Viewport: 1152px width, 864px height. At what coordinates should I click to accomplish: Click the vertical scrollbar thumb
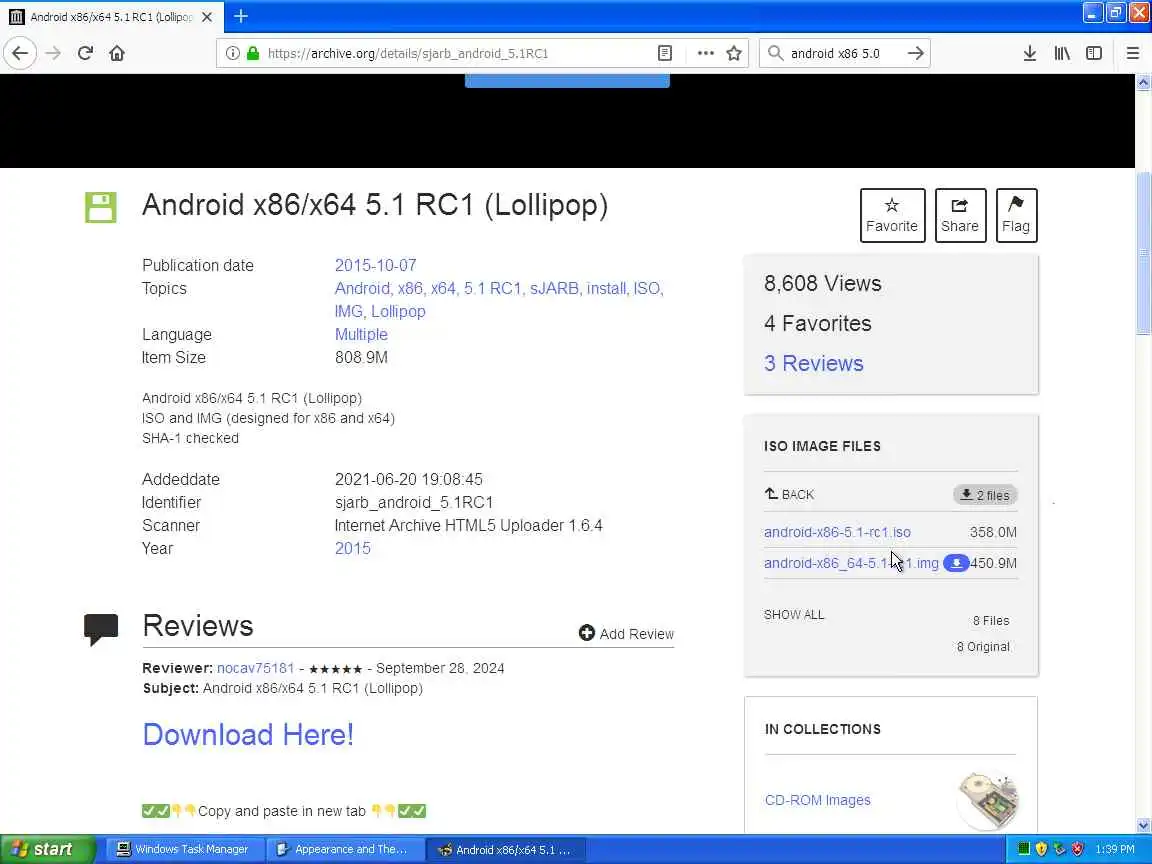click(x=1143, y=252)
